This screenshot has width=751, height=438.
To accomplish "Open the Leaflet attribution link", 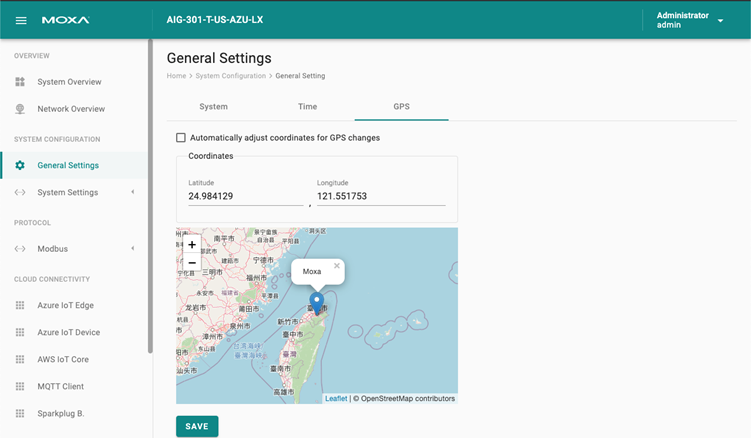I will [336, 398].
